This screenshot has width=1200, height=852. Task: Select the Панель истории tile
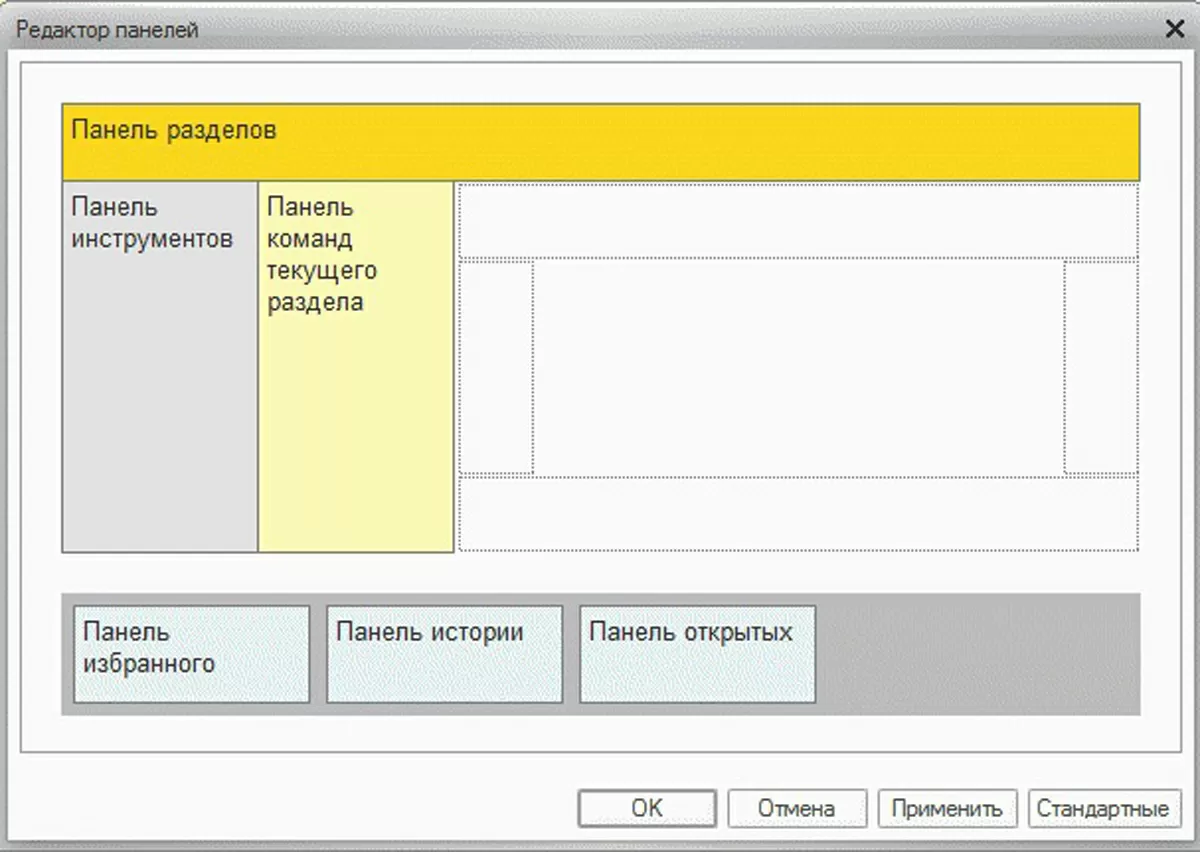point(445,654)
